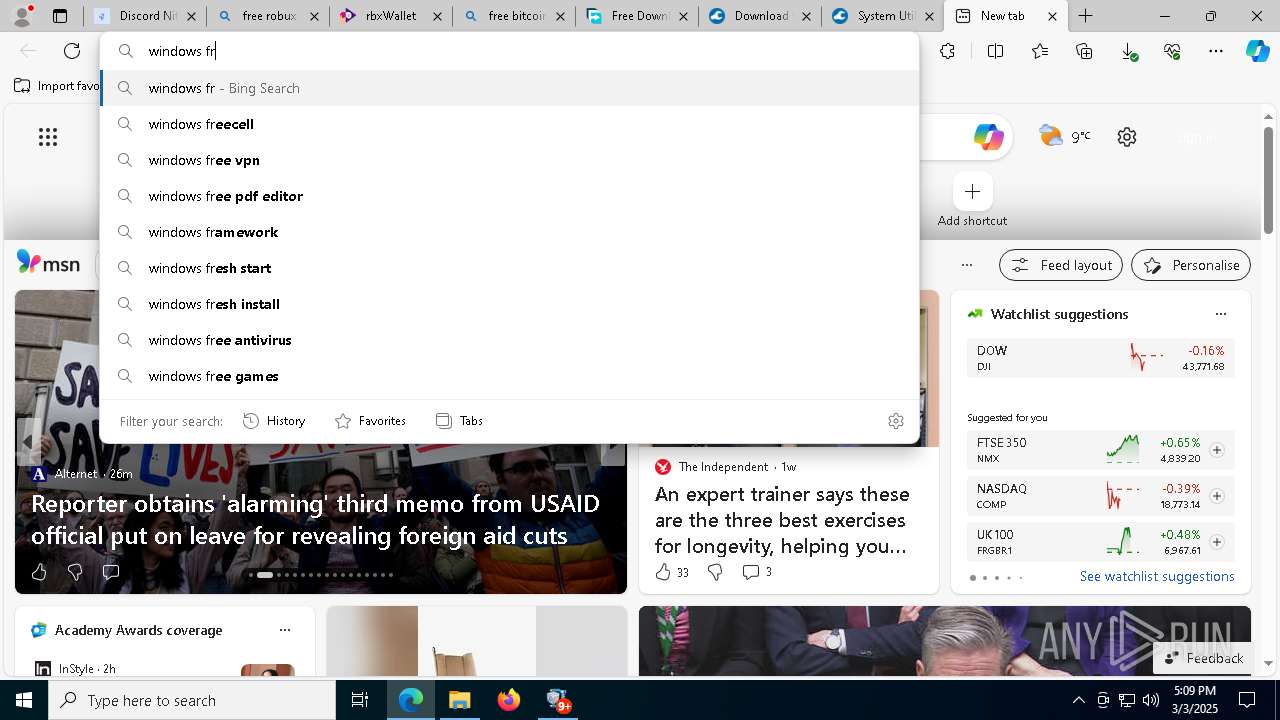Select suggestion windows free games
This screenshot has width=1280, height=720.
coord(510,376)
